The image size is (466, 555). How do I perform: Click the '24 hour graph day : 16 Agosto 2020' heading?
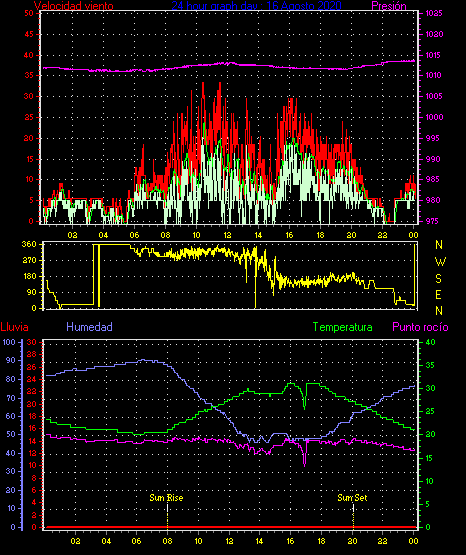257,5
